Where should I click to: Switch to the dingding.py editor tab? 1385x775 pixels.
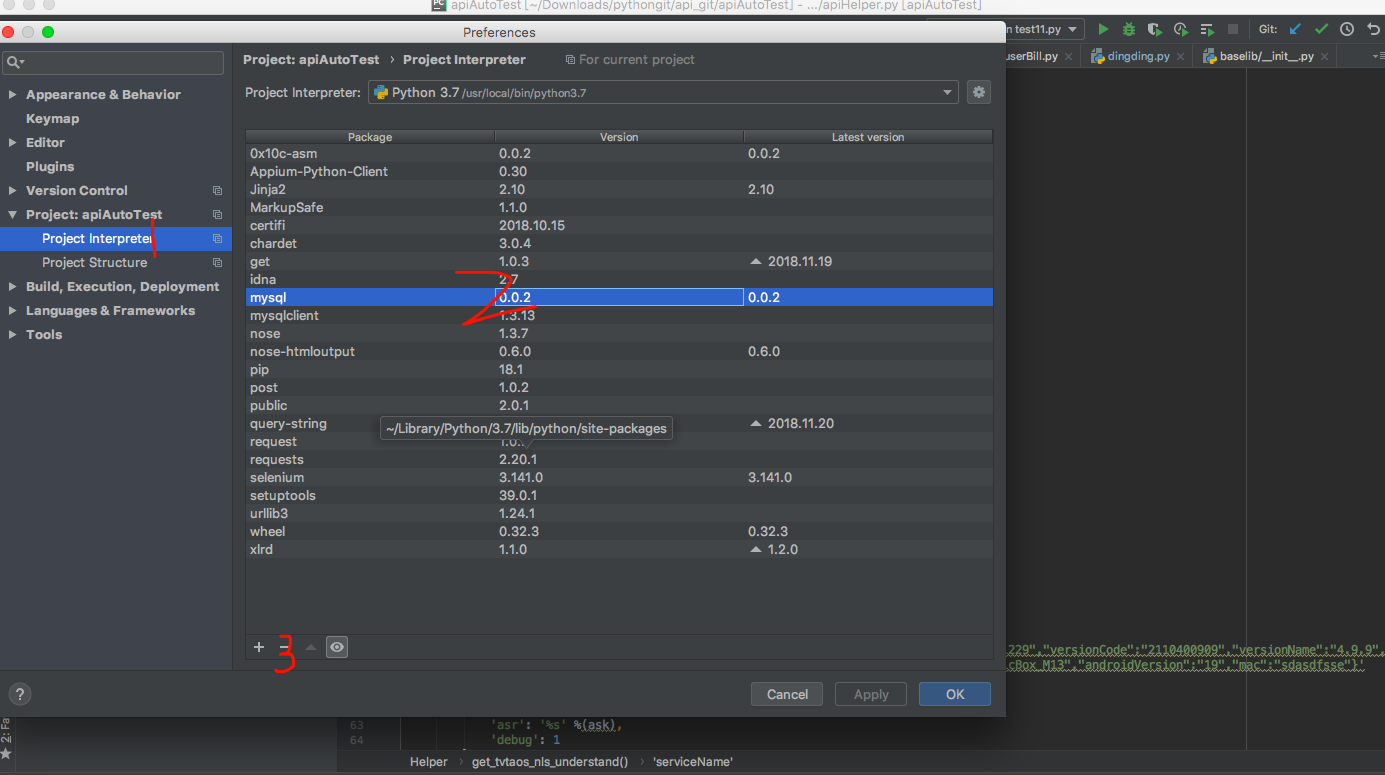click(1138, 56)
